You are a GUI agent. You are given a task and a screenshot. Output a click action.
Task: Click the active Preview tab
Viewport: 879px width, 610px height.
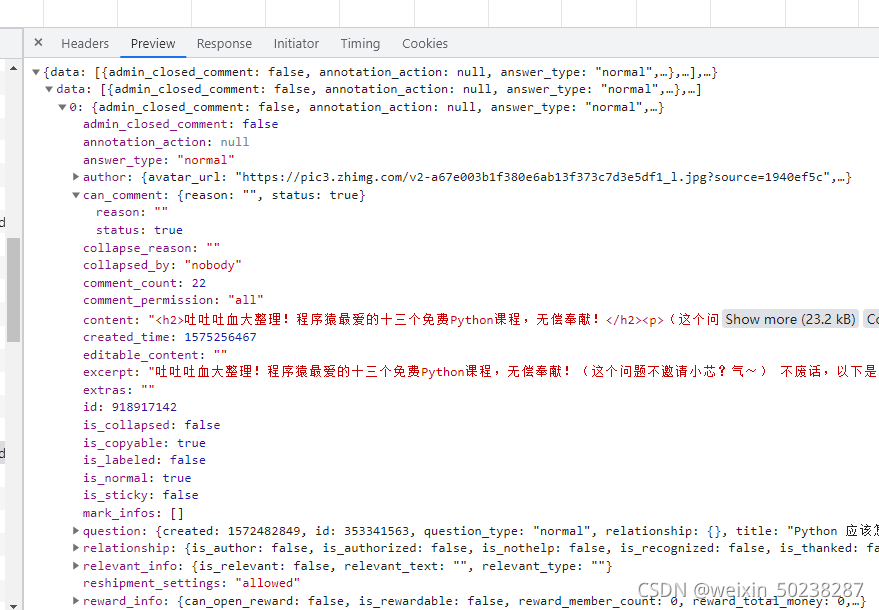click(x=153, y=43)
